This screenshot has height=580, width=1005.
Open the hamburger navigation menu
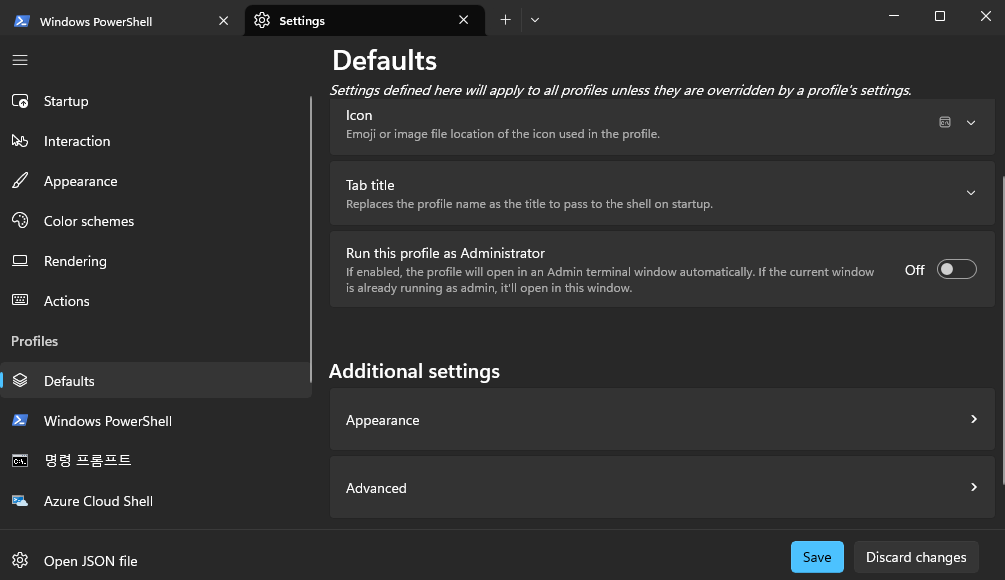click(x=20, y=60)
